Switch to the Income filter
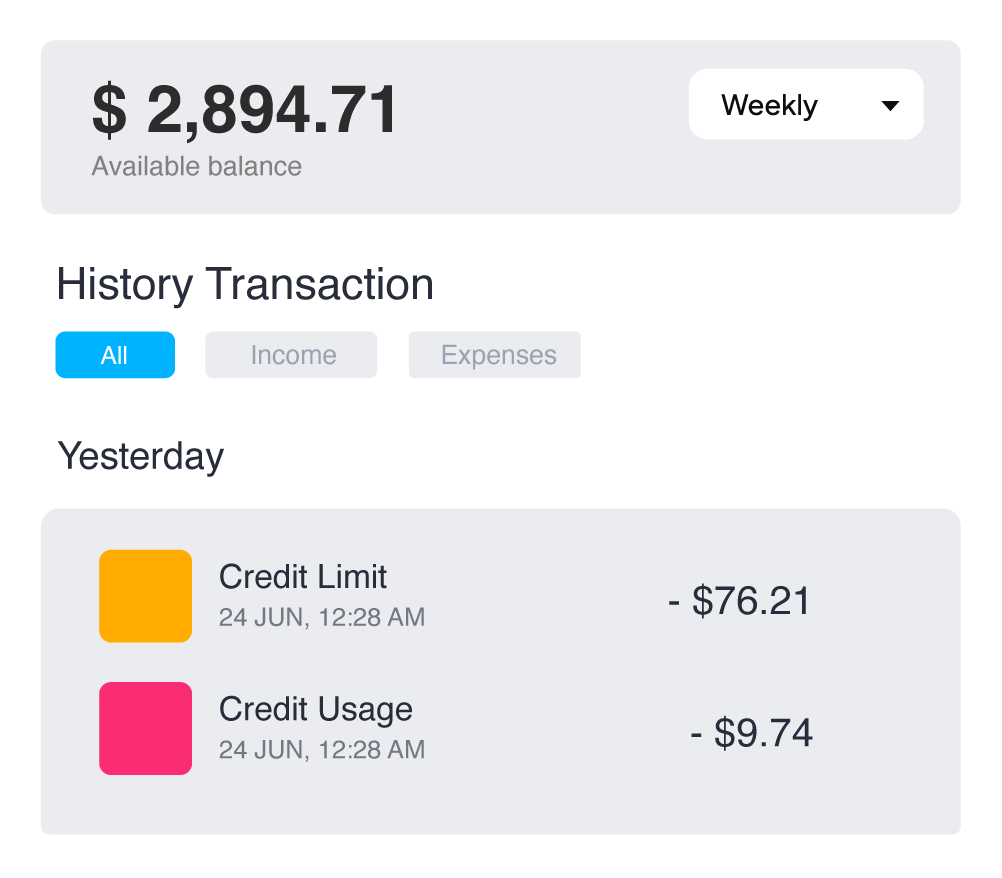Screen dimensions: 1002x878 click(x=291, y=355)
